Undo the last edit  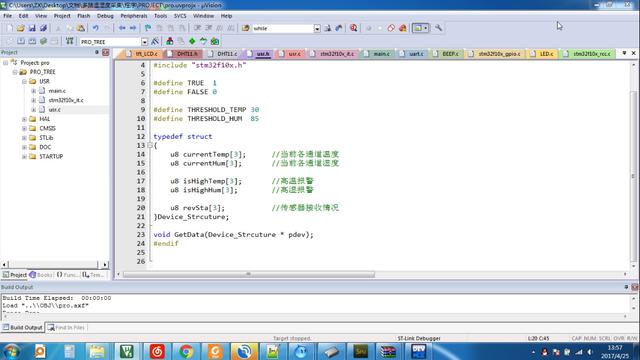point(96,28)
